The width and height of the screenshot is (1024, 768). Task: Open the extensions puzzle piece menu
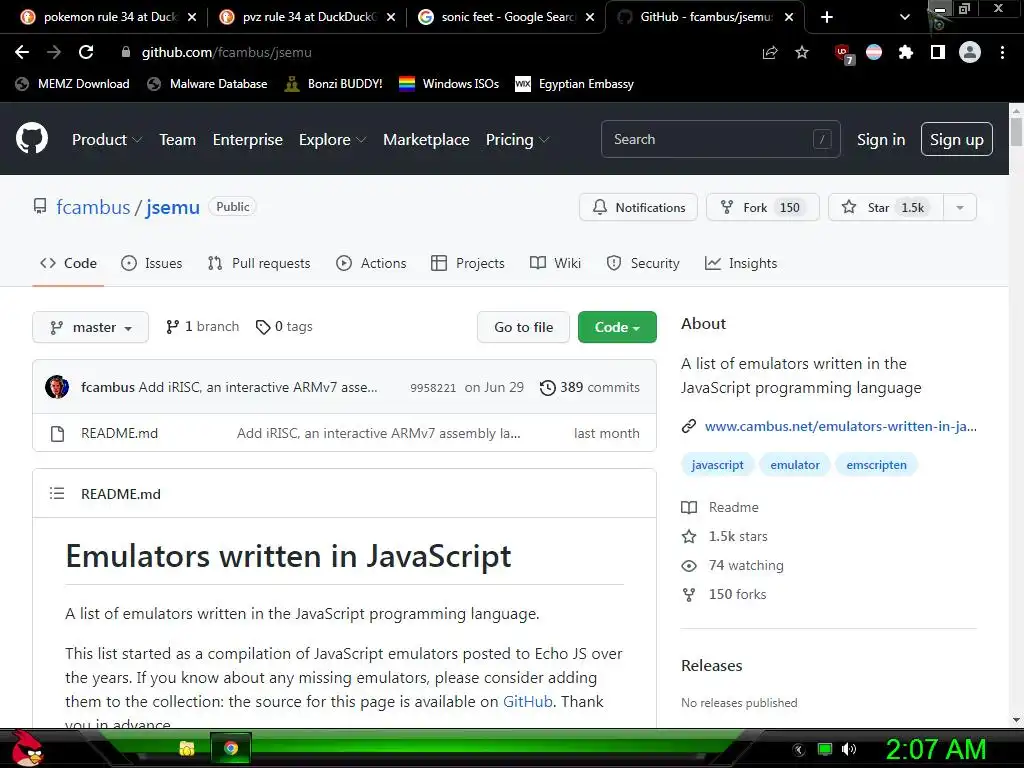[905, 52]
